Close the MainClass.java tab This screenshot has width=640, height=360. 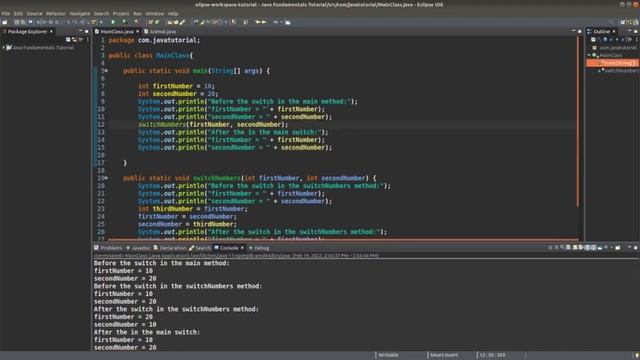tap(138, 31)
